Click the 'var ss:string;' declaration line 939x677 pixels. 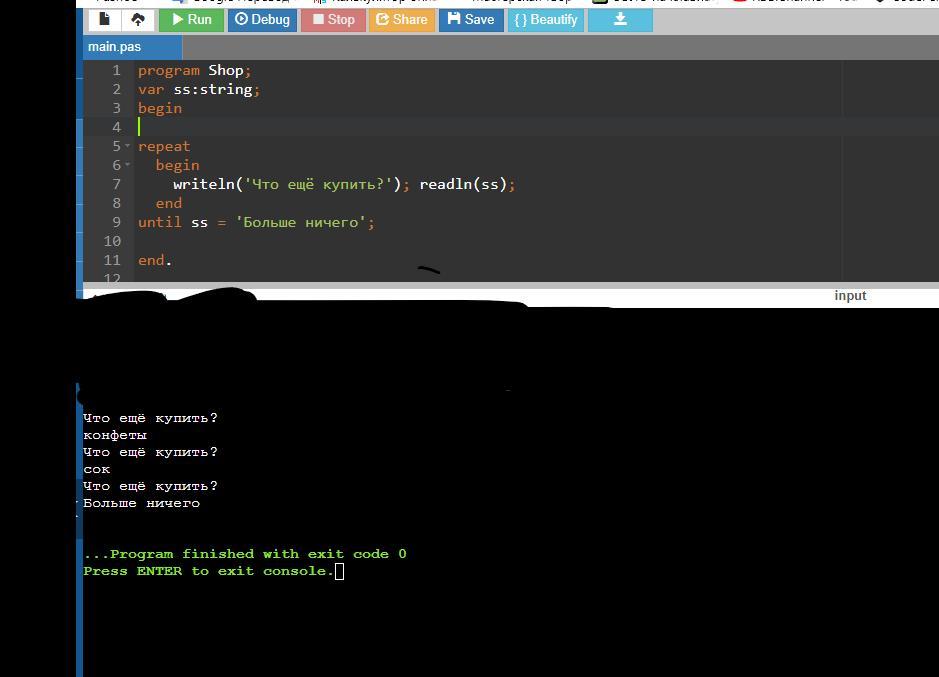click(x=199, y=89)
